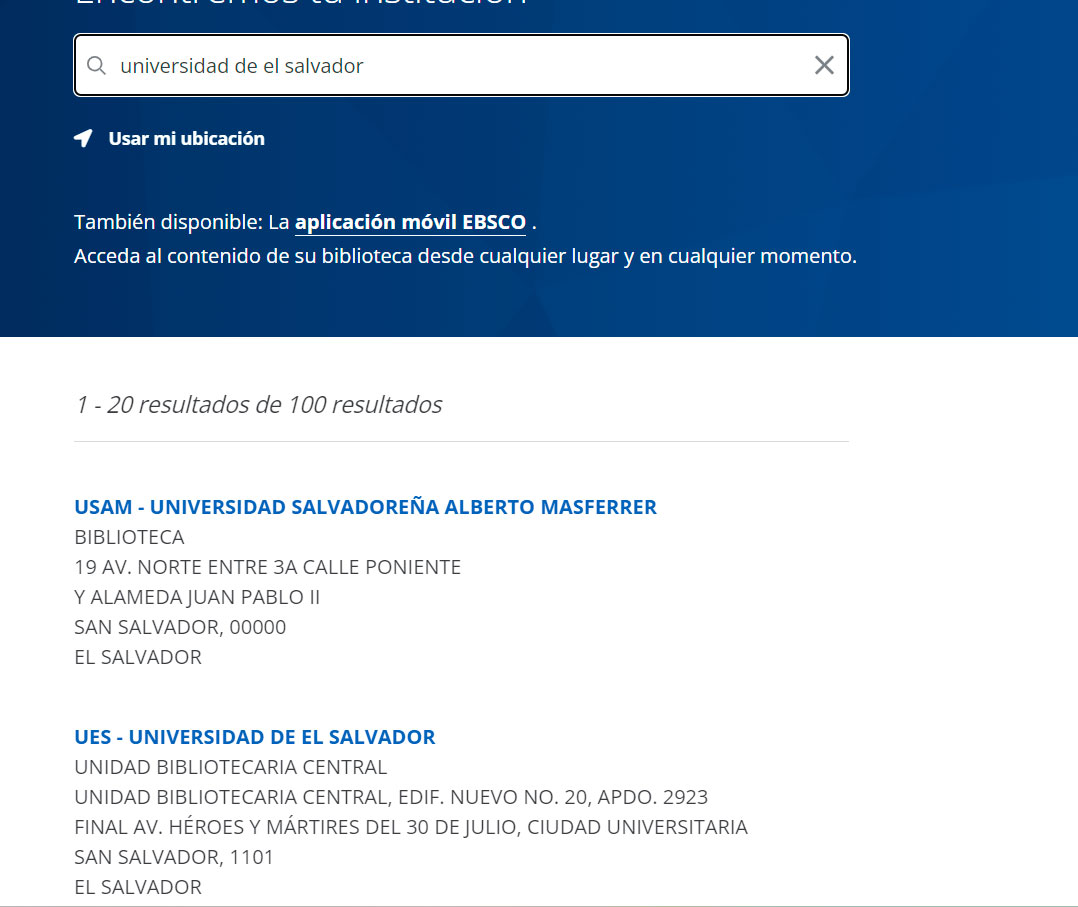Focus the institution search input

(461, 65)
